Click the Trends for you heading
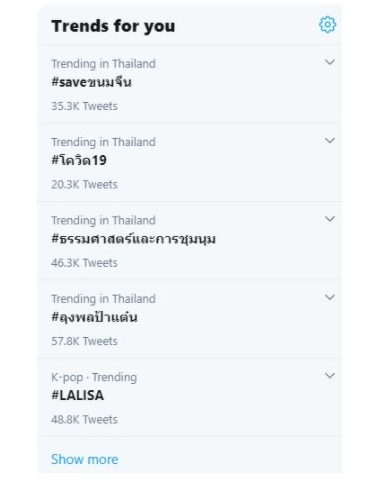 point(113,26)
